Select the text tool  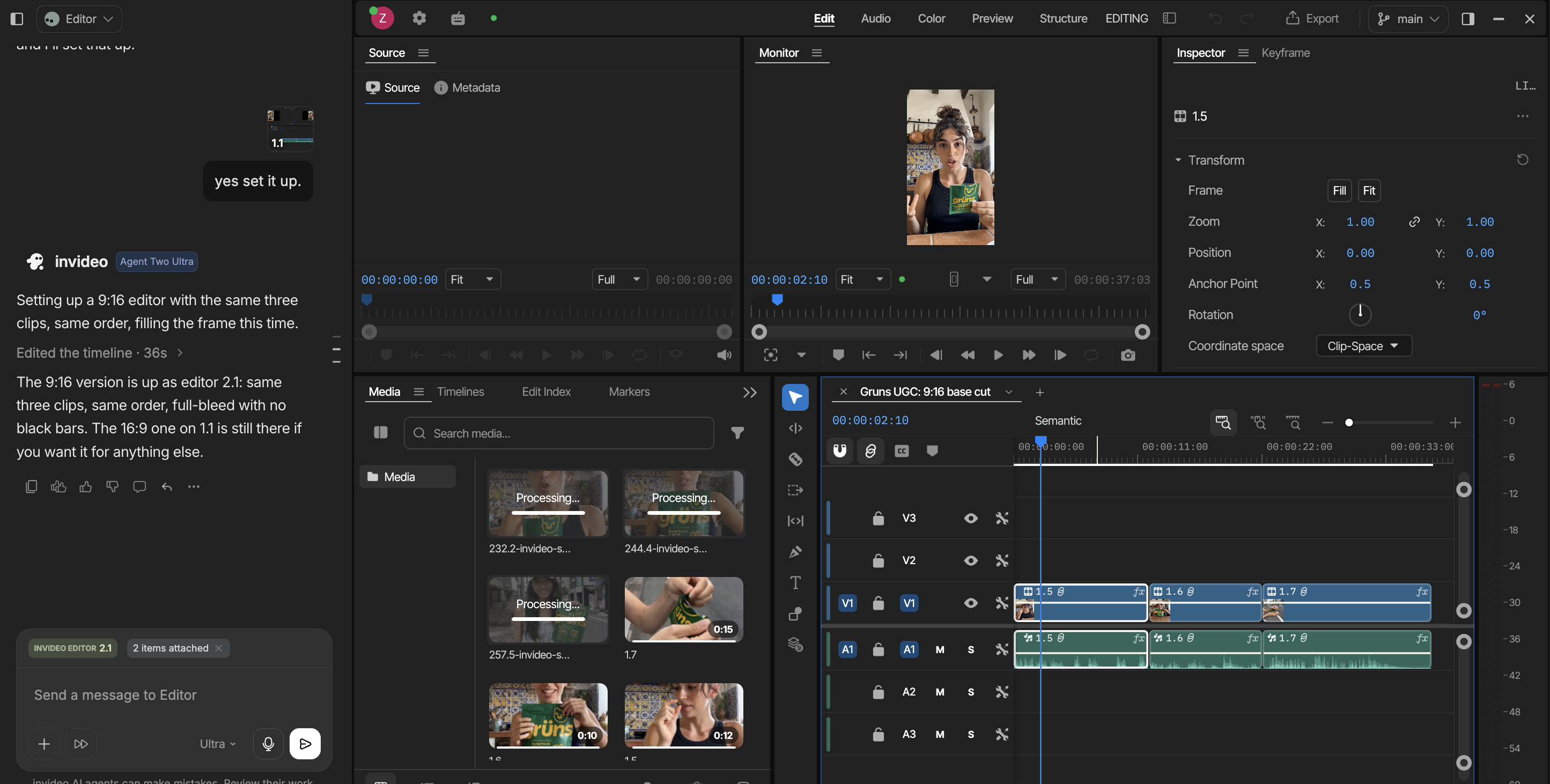click(x=795, y=582)
